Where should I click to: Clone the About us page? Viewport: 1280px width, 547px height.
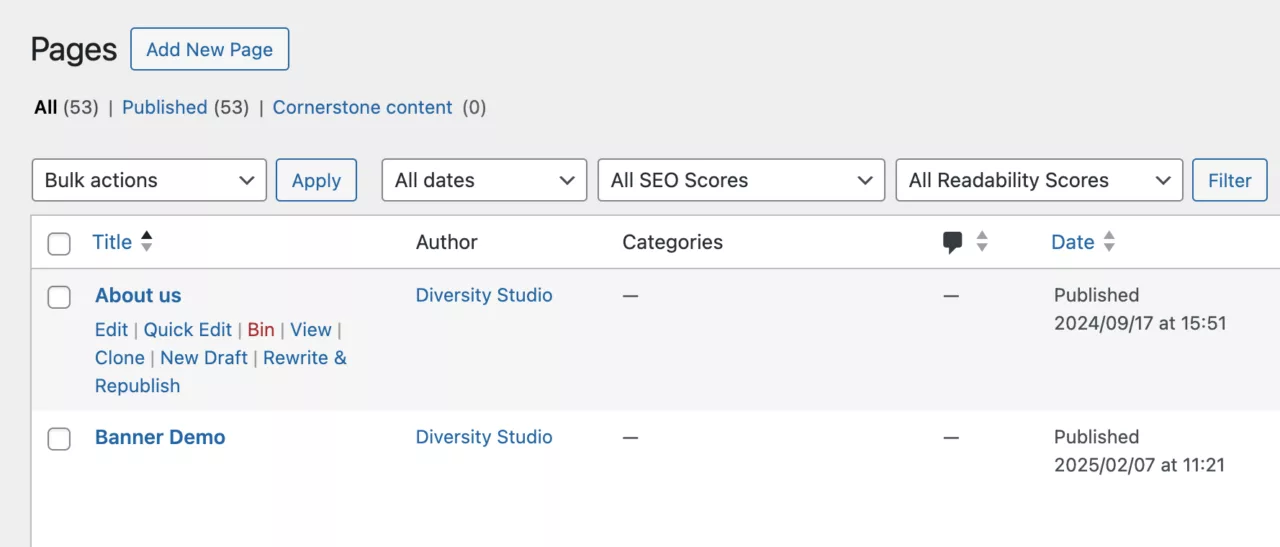119,357
